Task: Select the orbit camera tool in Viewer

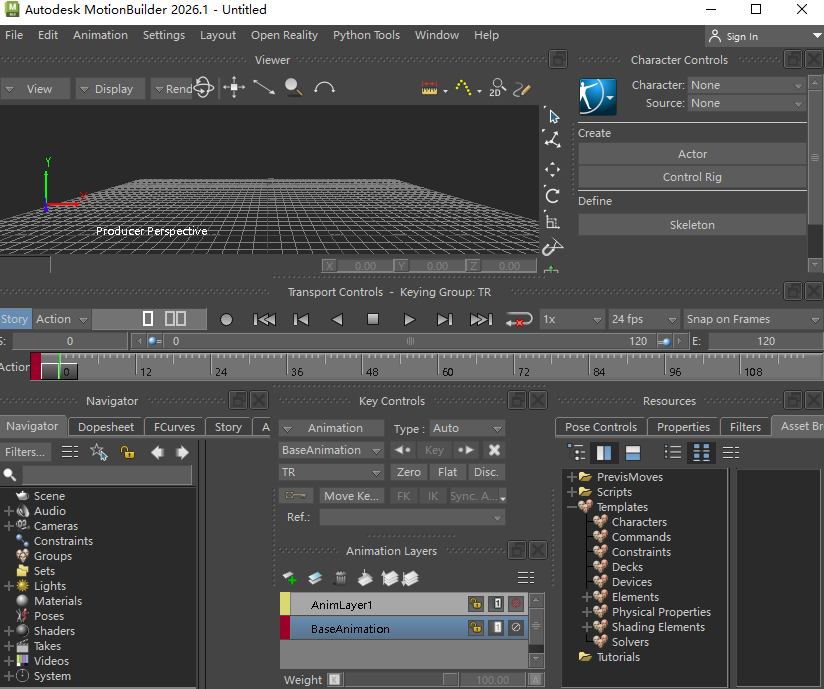Action: 204,87
